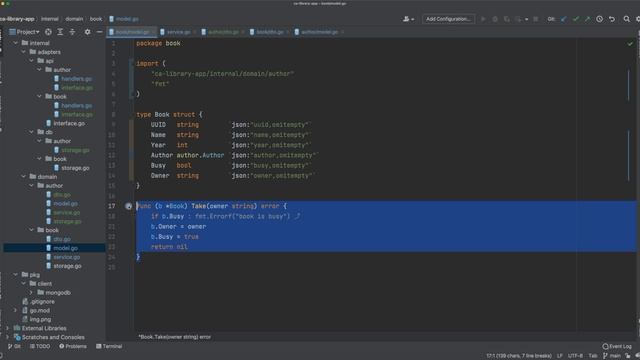
Task: Click Git push arrow icon
Action: tap(587, 19)
